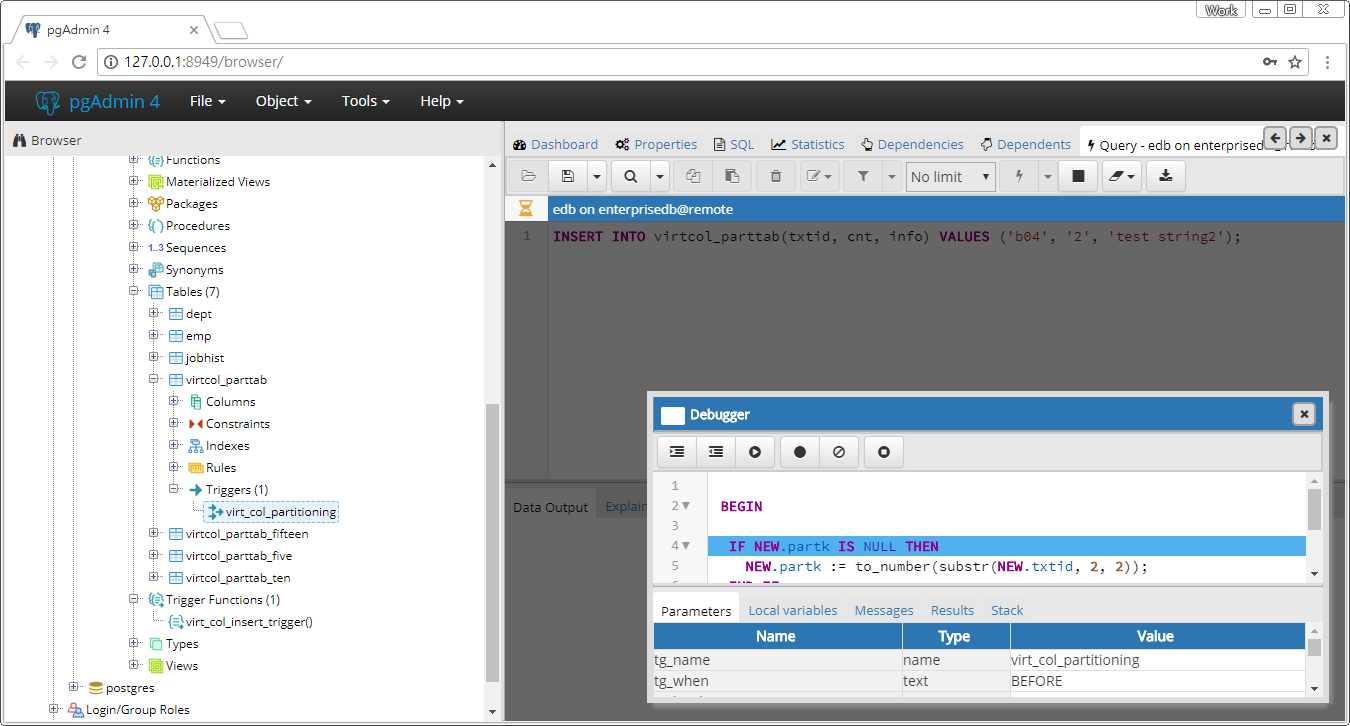Expand the dept table node

pos(154,314)
